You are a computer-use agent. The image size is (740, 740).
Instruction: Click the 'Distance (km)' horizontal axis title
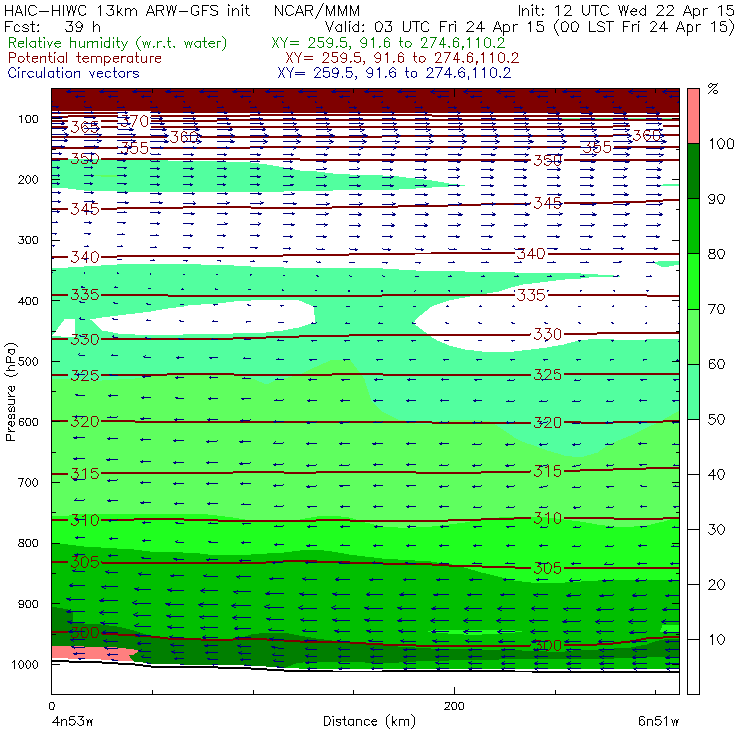(x=369, y=722)
